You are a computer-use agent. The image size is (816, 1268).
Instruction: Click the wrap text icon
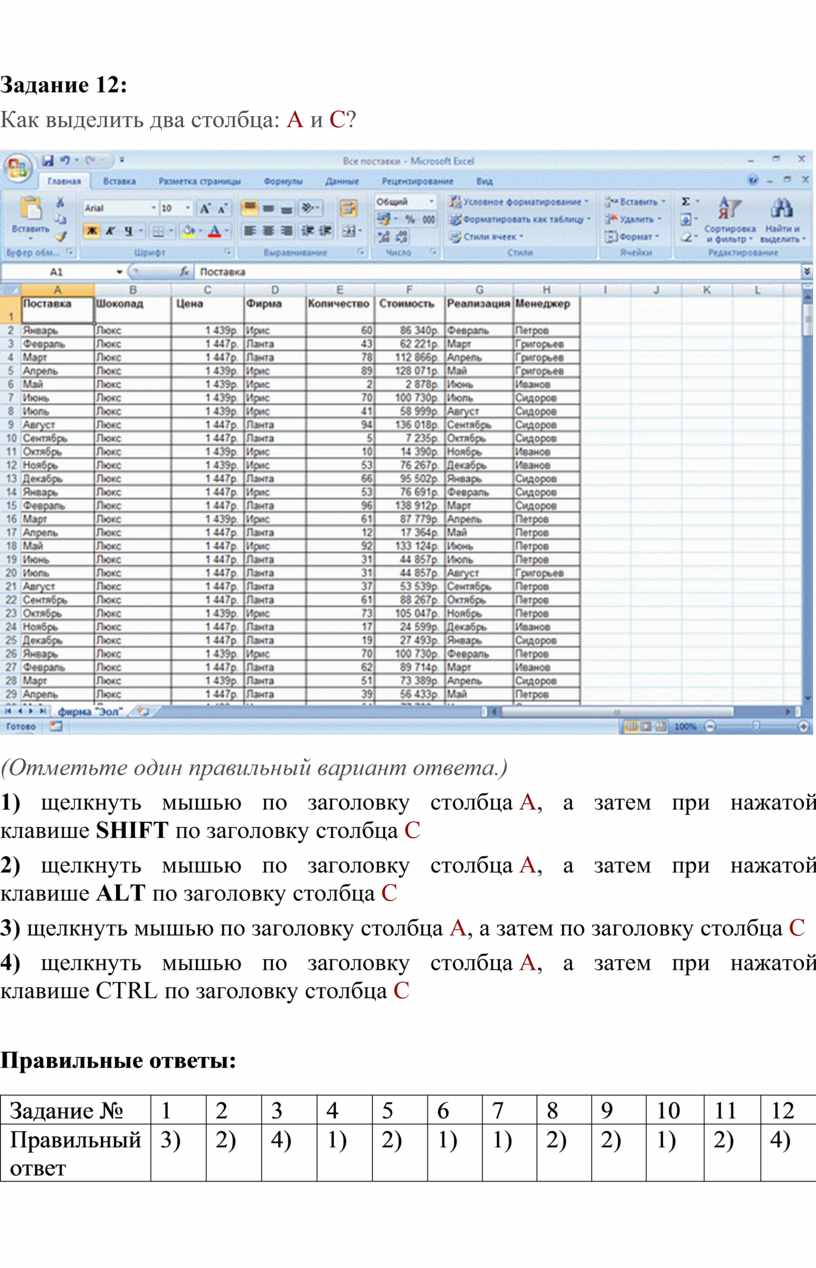(x=348, y=208)
